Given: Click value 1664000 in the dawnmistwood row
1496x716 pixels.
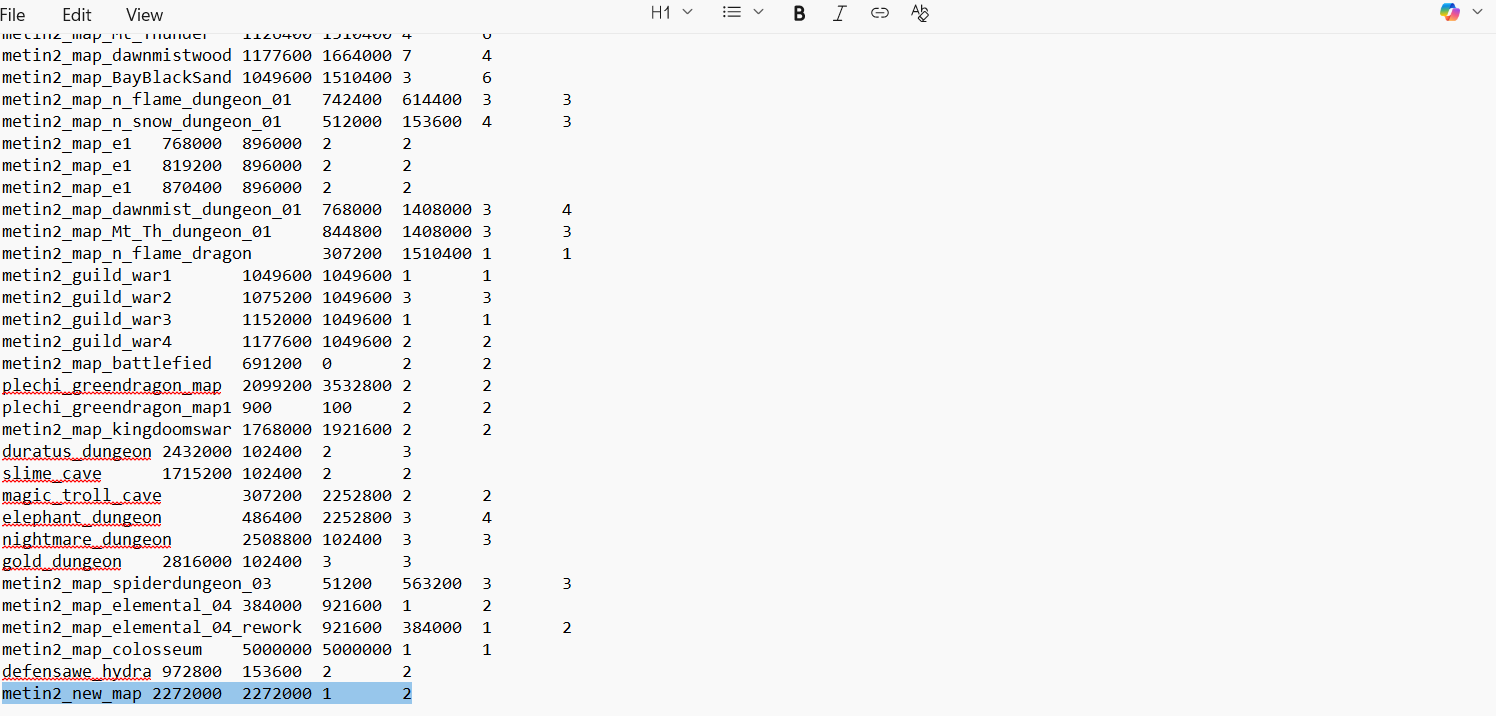Looking at the screenshot, I should (357, 55).
